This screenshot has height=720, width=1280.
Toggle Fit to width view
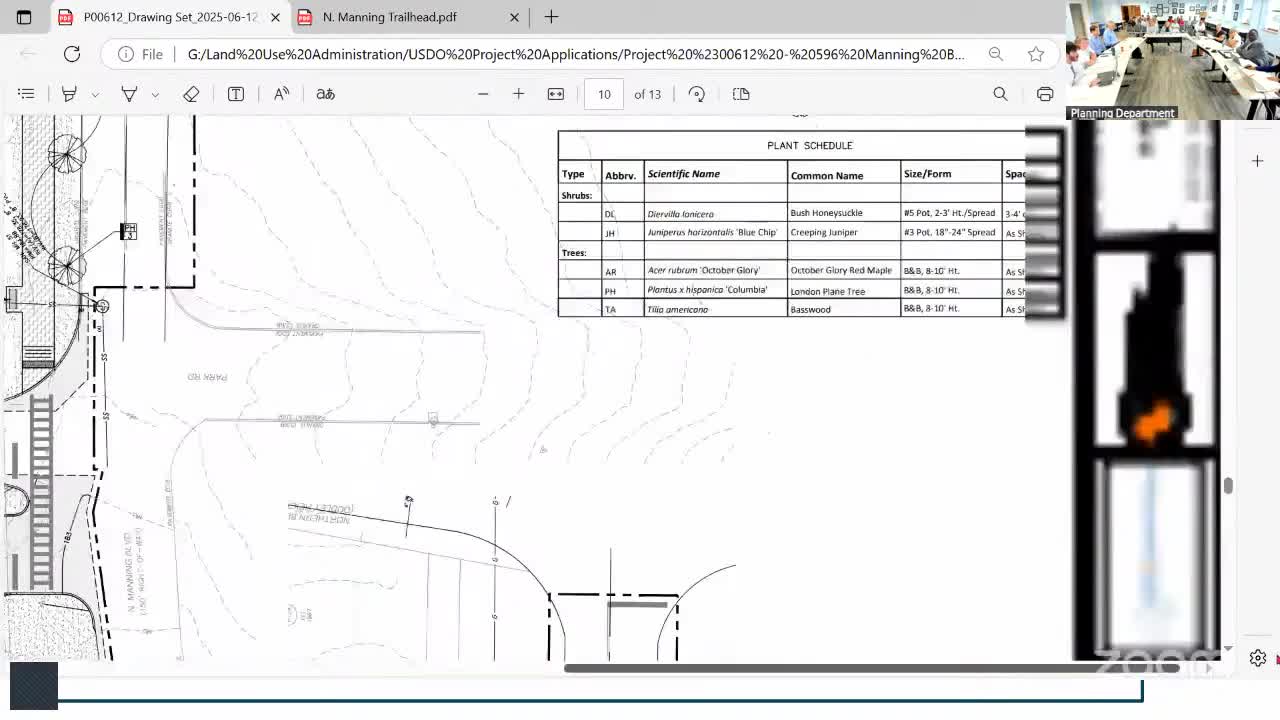pos(556,94)
